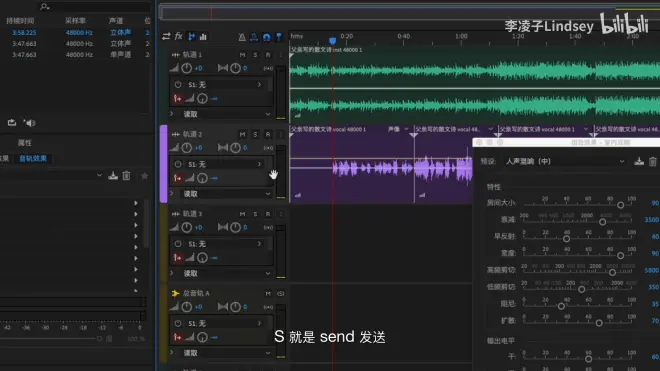
Task: Show the EQ view bars icon
Action: click(203, 37)
